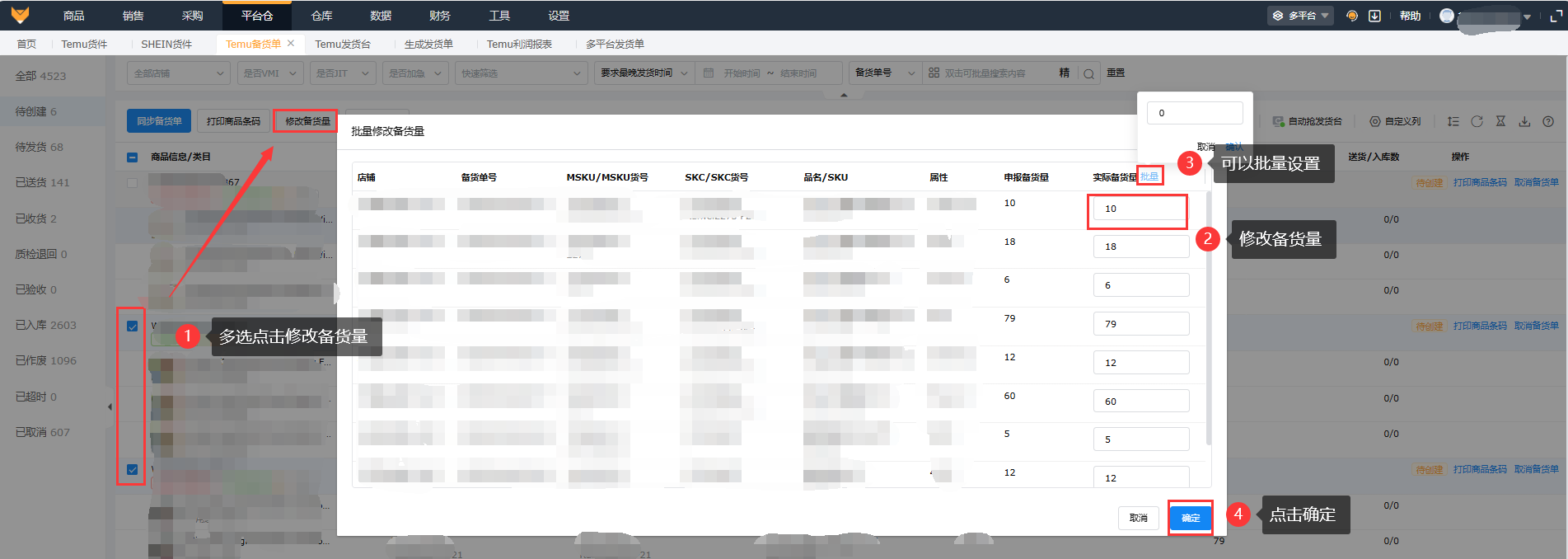This screenshot has height=559, width=1568.
Task: Open the 仓库 menu
Action: 322,16
